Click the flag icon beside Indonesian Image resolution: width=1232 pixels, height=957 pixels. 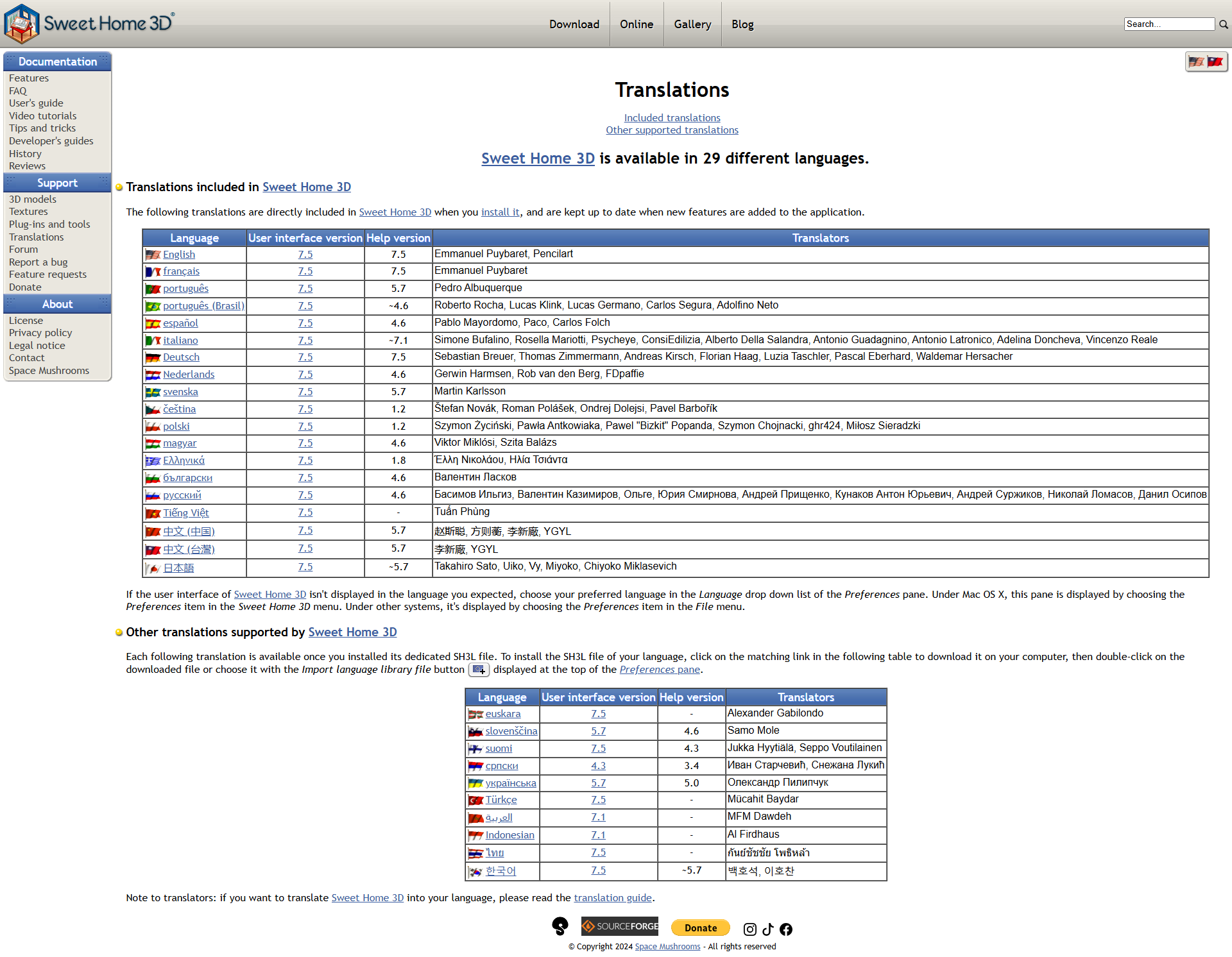(475, 836)
